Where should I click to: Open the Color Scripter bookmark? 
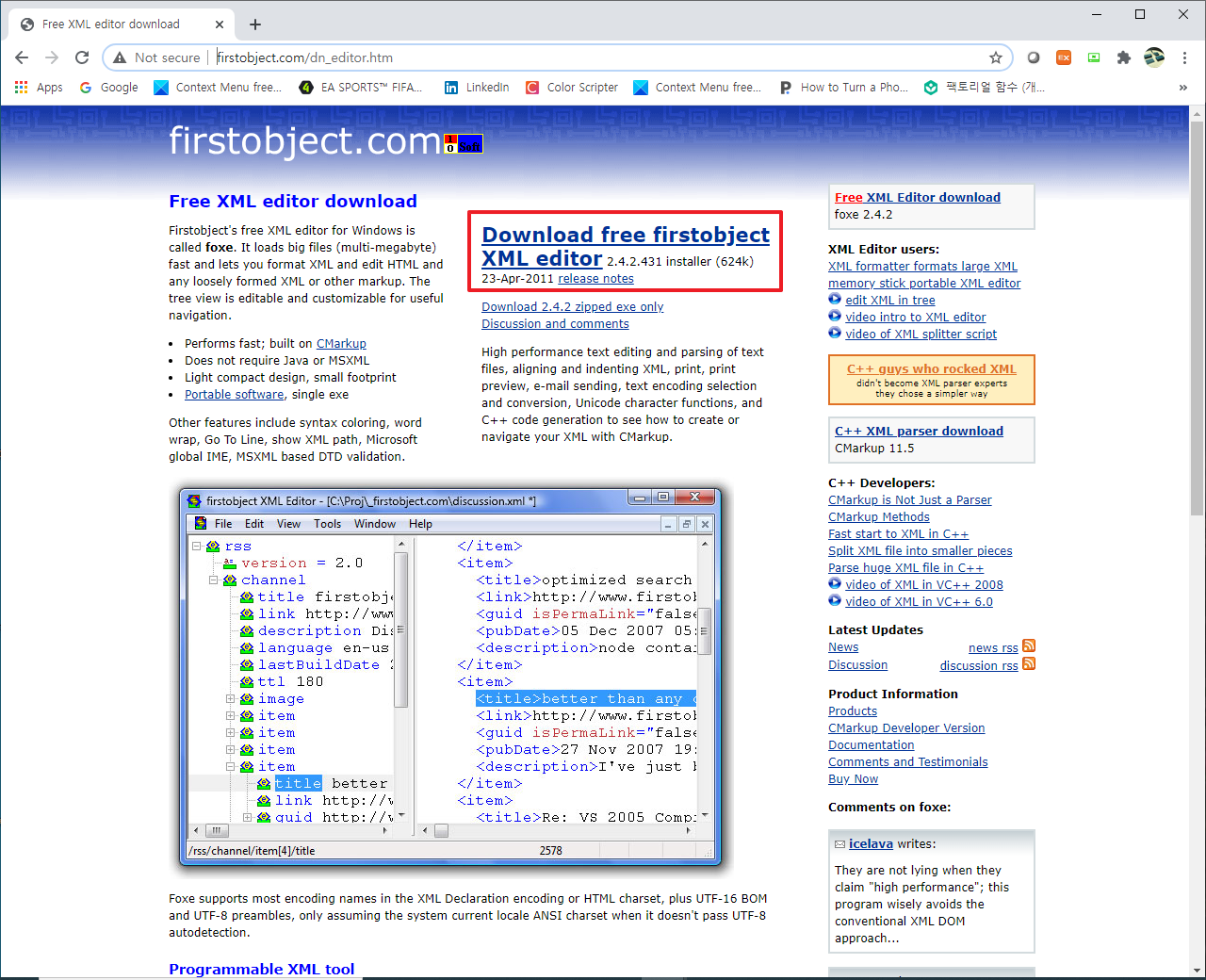pos(572,88)
